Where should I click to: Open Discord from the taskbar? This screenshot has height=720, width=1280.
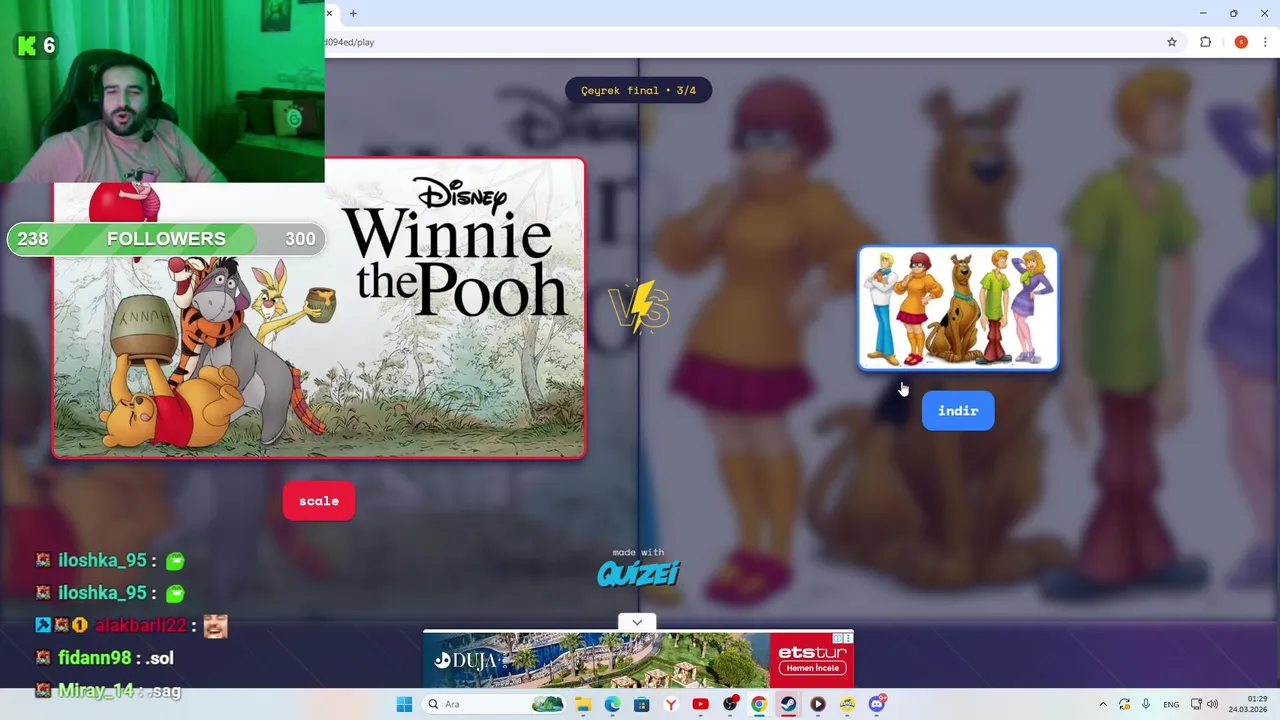point(877,704)
